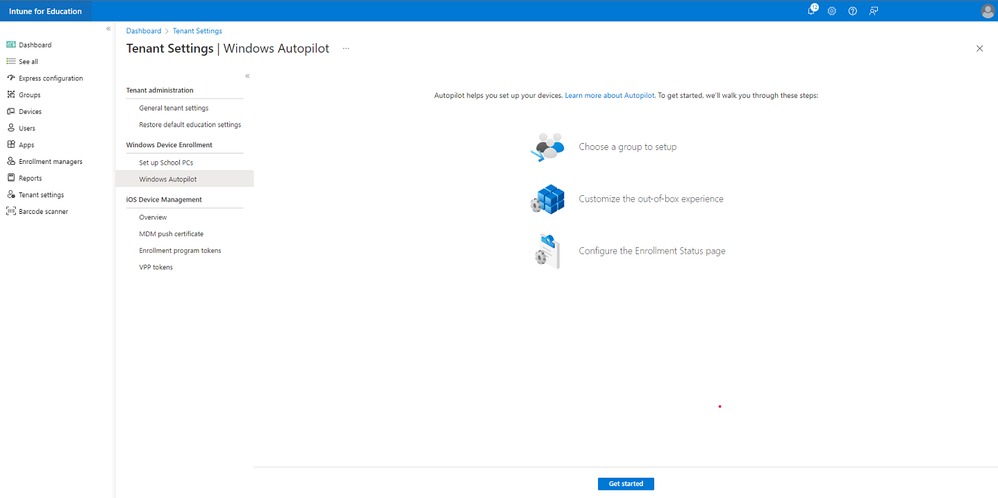This screenshot has height=498, width=998.
Task: Collapse the main left navigation sidebar
Action: (108, 29)
